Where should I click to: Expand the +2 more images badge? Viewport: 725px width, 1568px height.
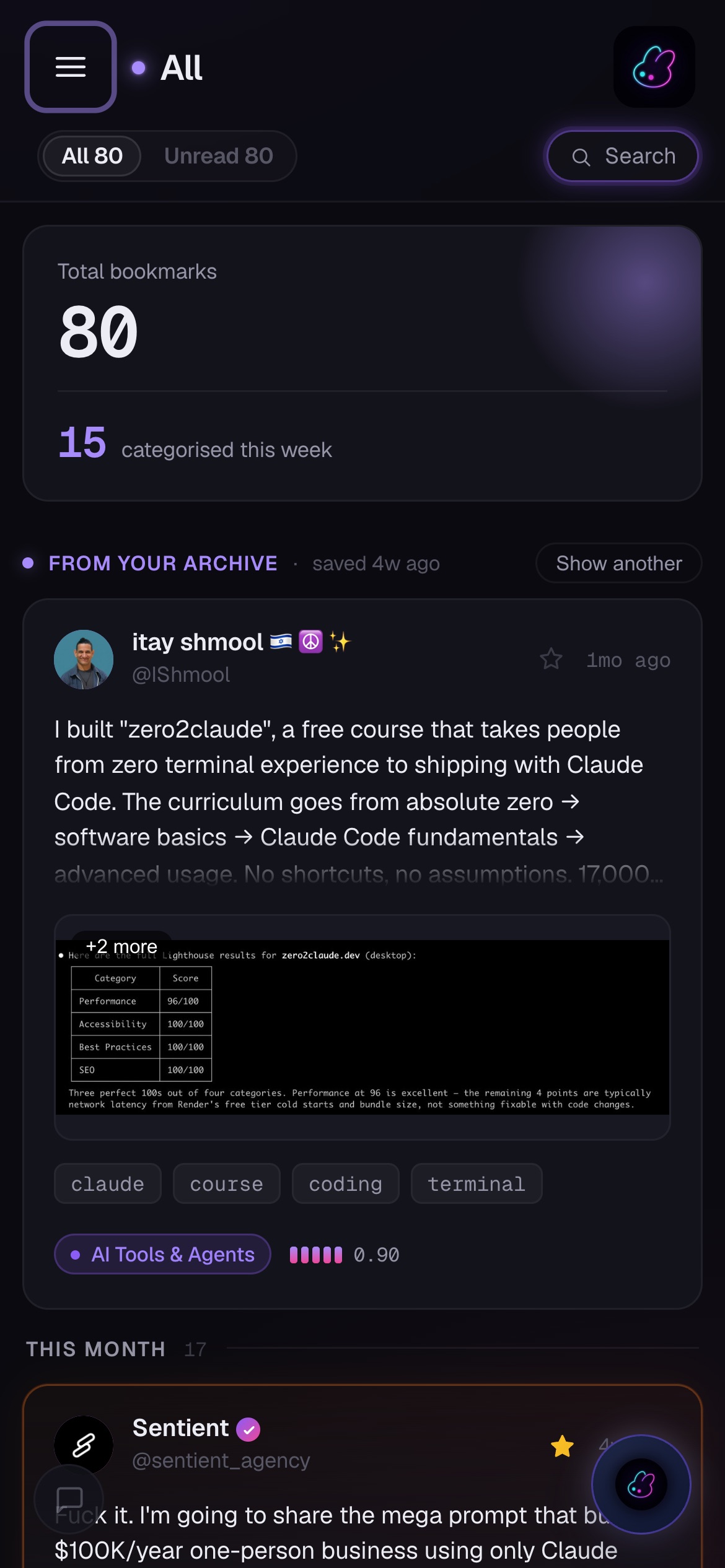tap(121, 946)
